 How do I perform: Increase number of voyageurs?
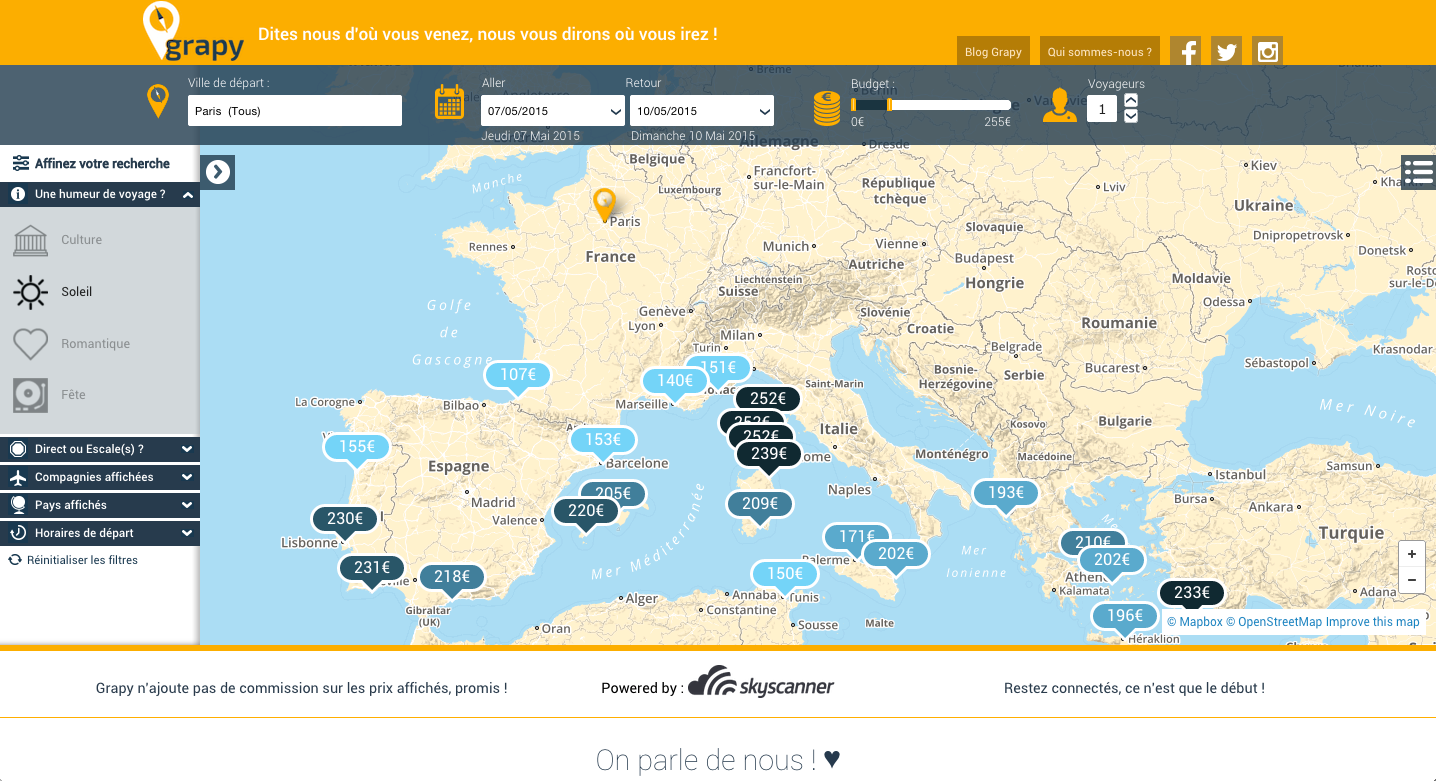click(1131, 100)
